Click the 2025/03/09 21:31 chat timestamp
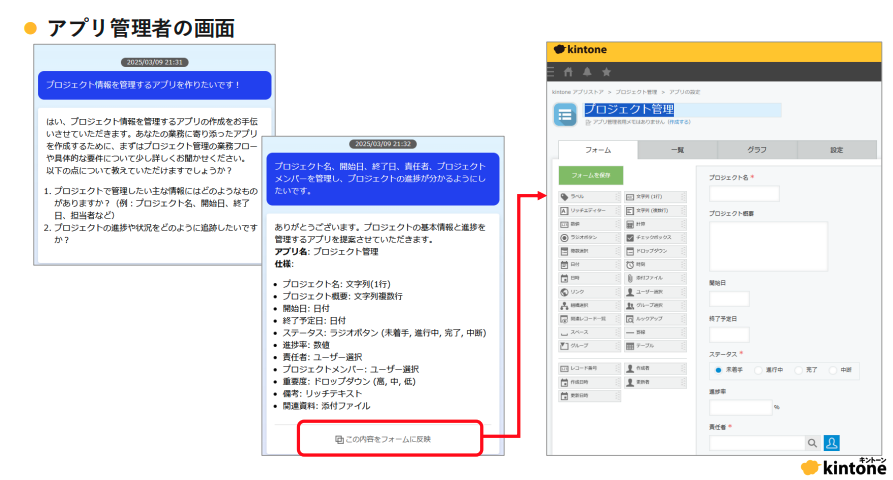The width and height of the screenshot is (893, 480). (154, 62)
